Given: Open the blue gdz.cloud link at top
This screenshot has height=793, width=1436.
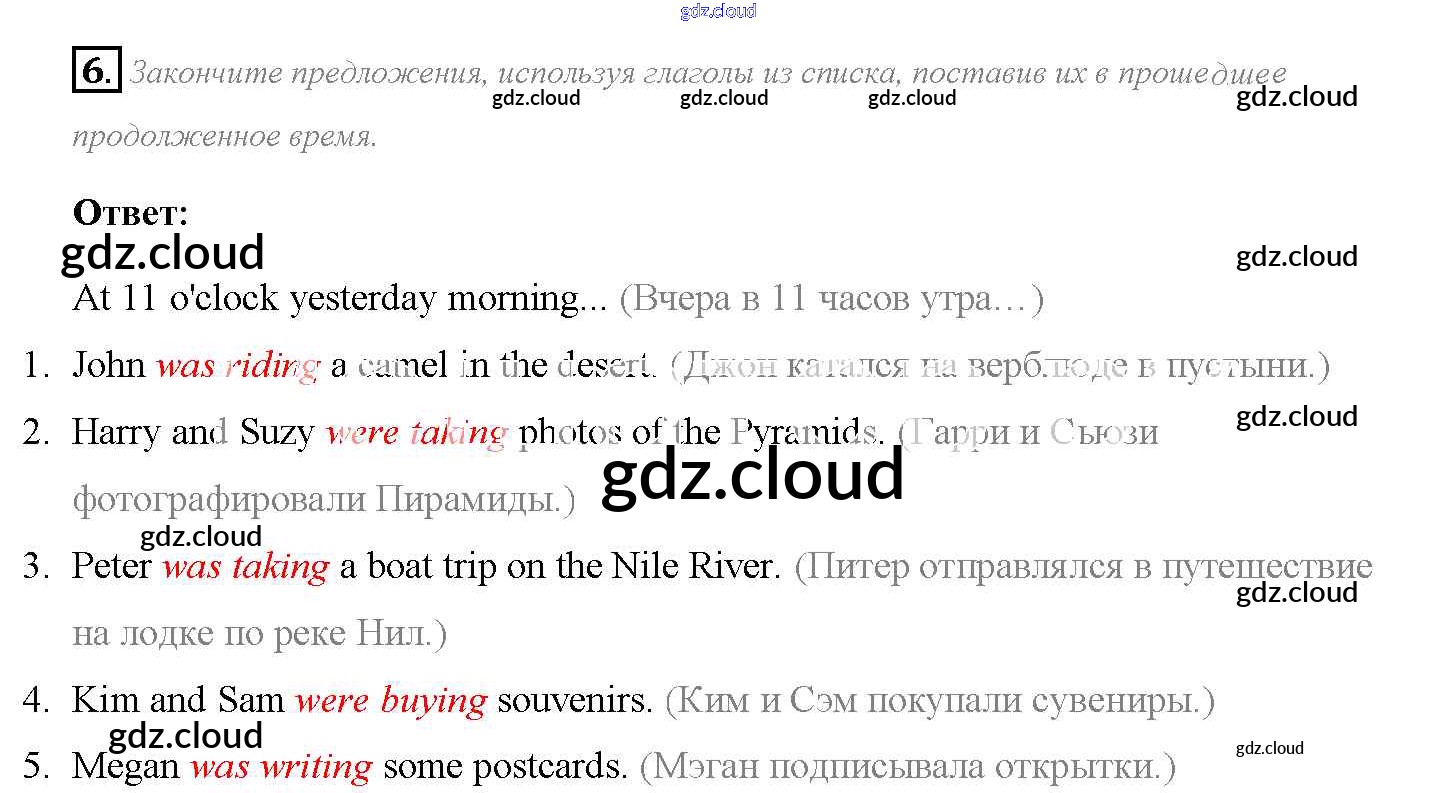Looking at the screenshot, I should (x=717, y=11).
